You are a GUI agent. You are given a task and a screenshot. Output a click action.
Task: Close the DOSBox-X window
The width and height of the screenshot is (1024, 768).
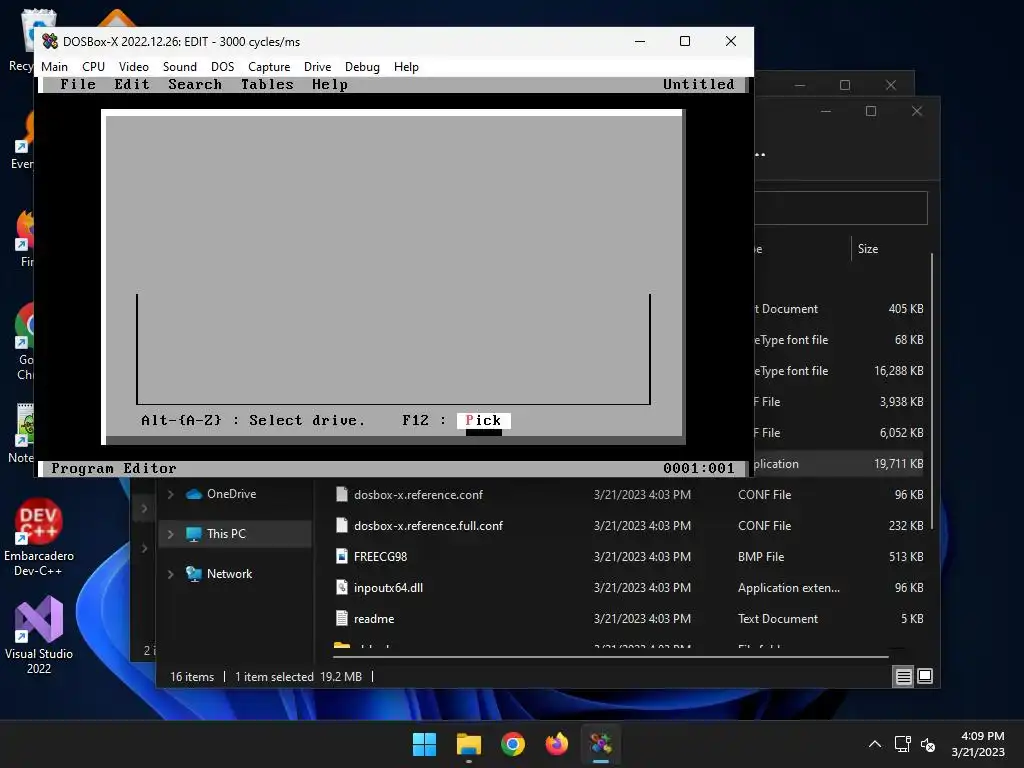[x=731, y=41]
